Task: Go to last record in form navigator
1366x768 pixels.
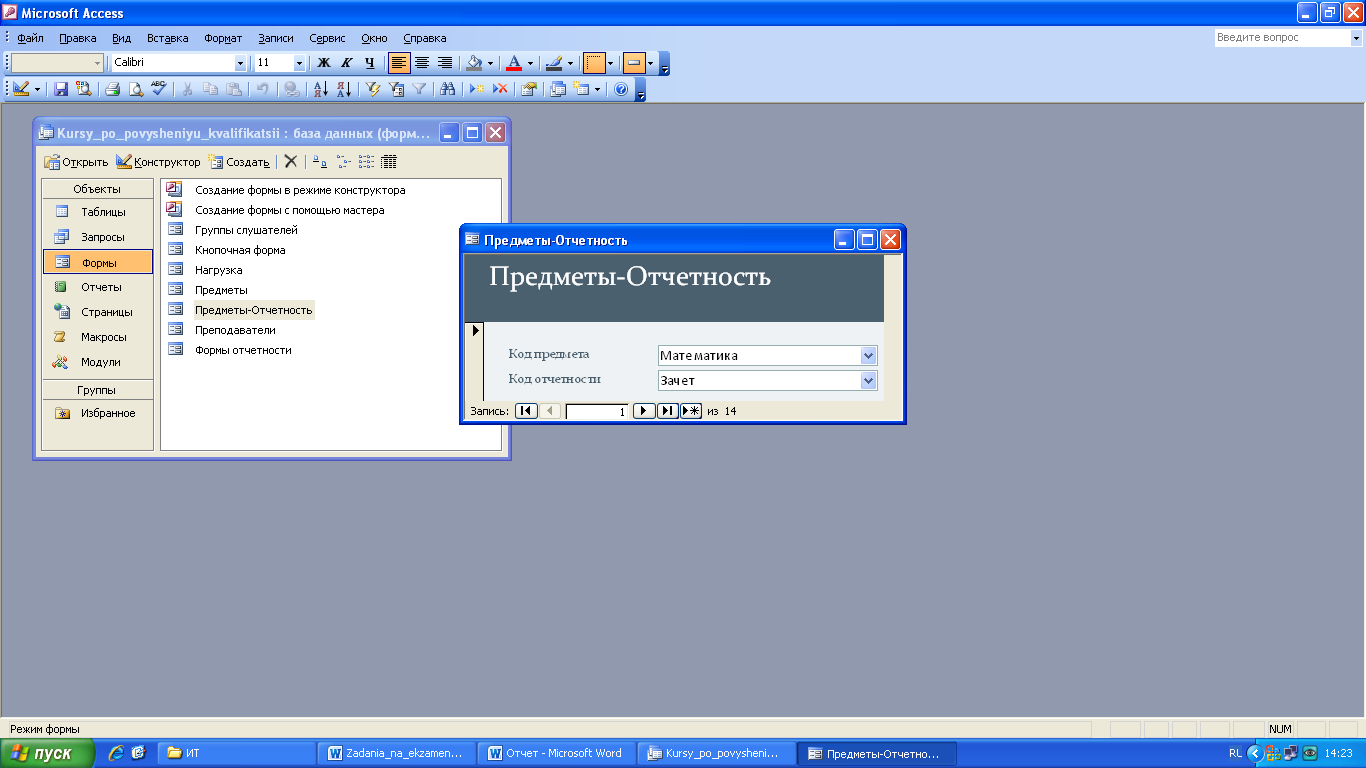Action: (x=668, y=411)
